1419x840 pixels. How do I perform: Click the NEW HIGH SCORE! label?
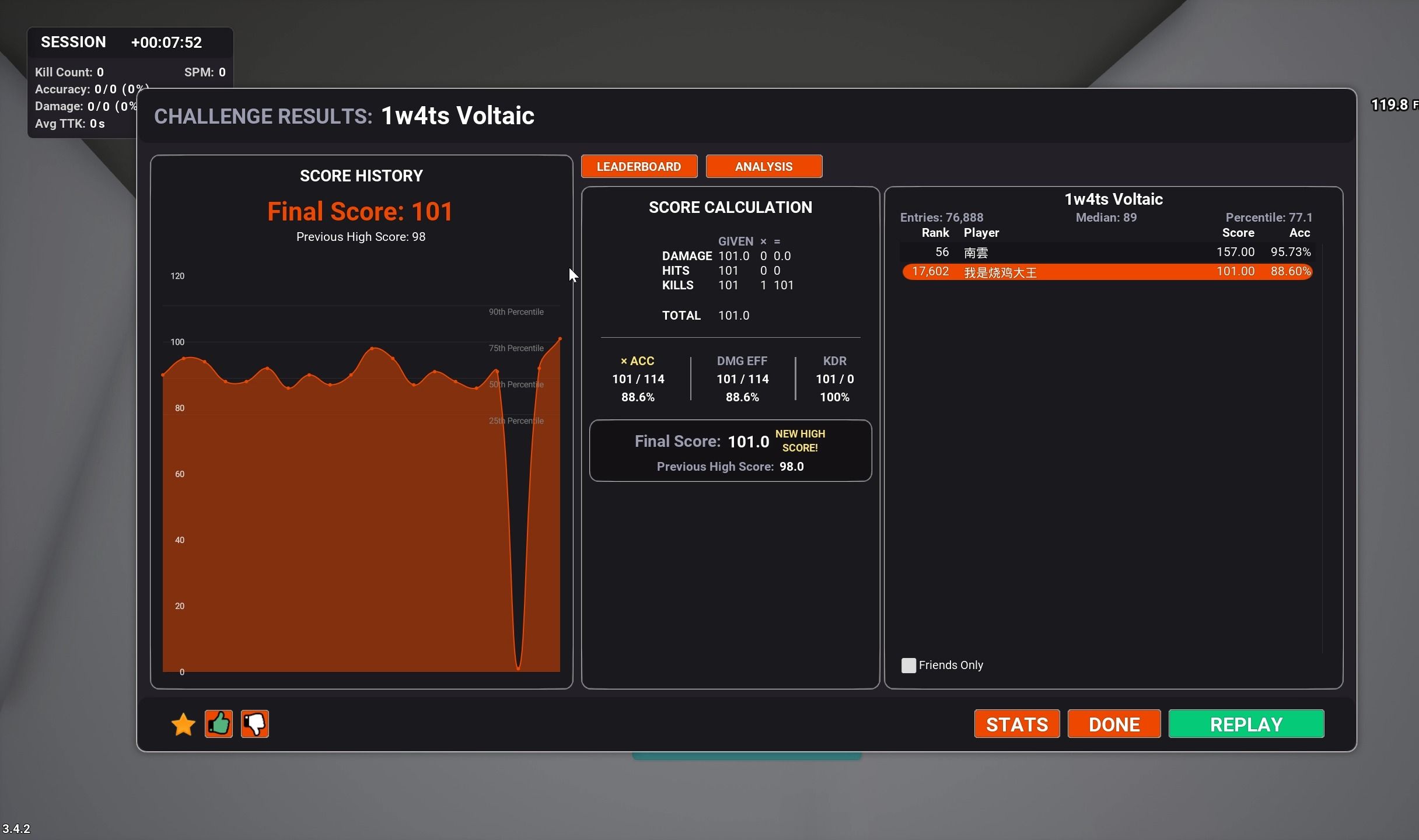(800, 441)
